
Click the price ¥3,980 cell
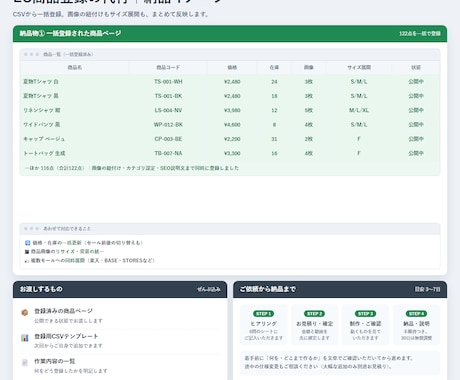pyautogui.click(x=232, y=110)
